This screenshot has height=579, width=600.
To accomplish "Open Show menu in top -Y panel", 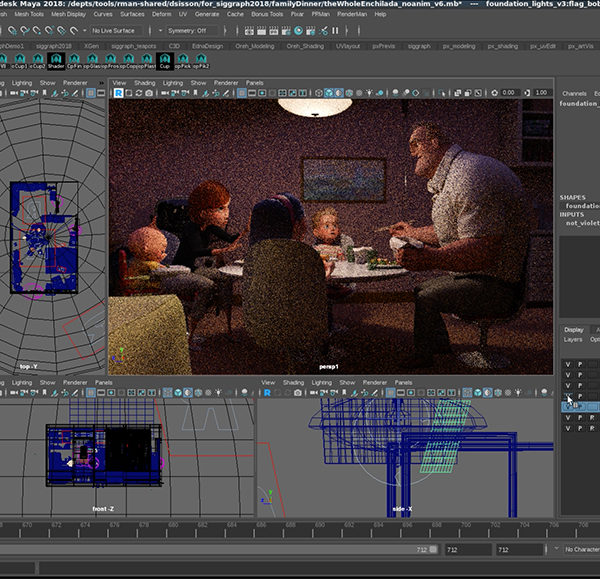I will point(47,83).
